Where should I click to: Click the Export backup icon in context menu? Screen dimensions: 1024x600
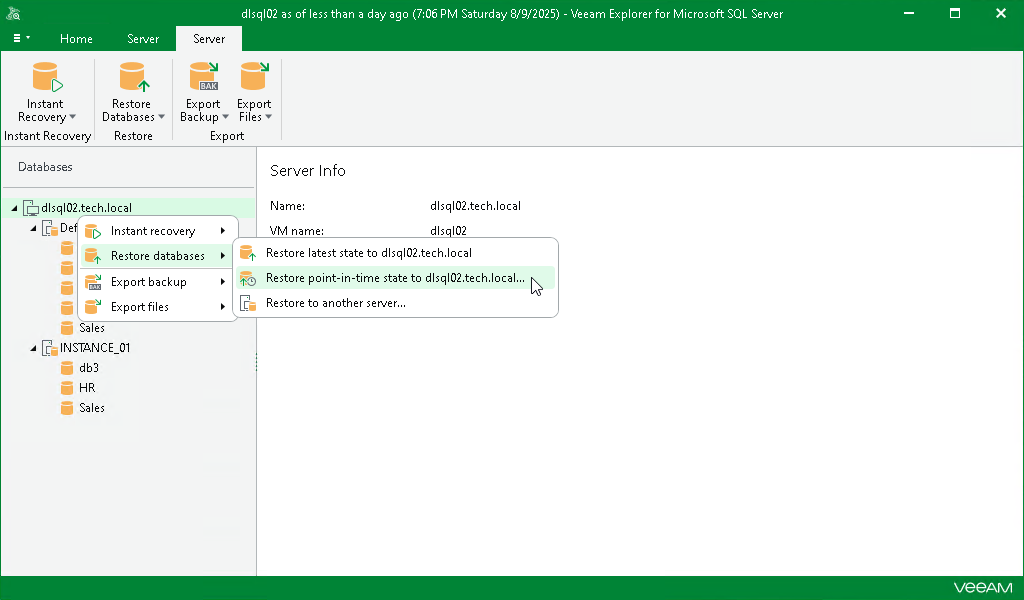click(x=94, y=281)
